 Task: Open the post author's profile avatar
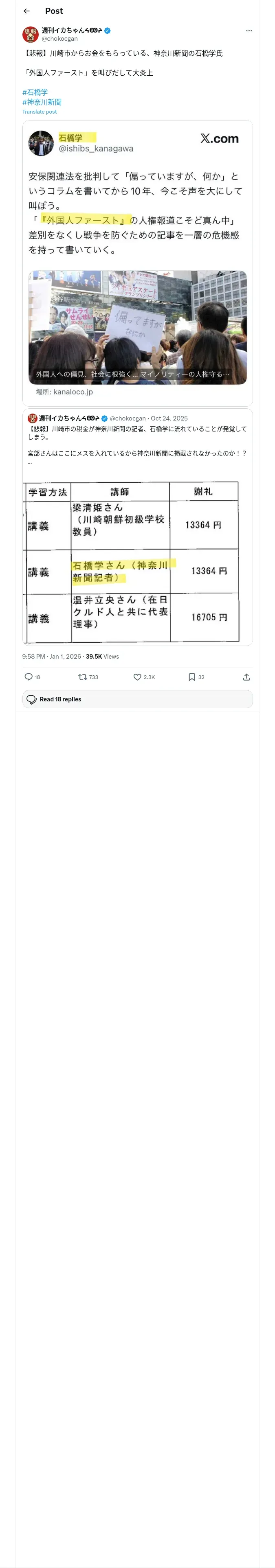pyautogui.click(x=31, y=34)
